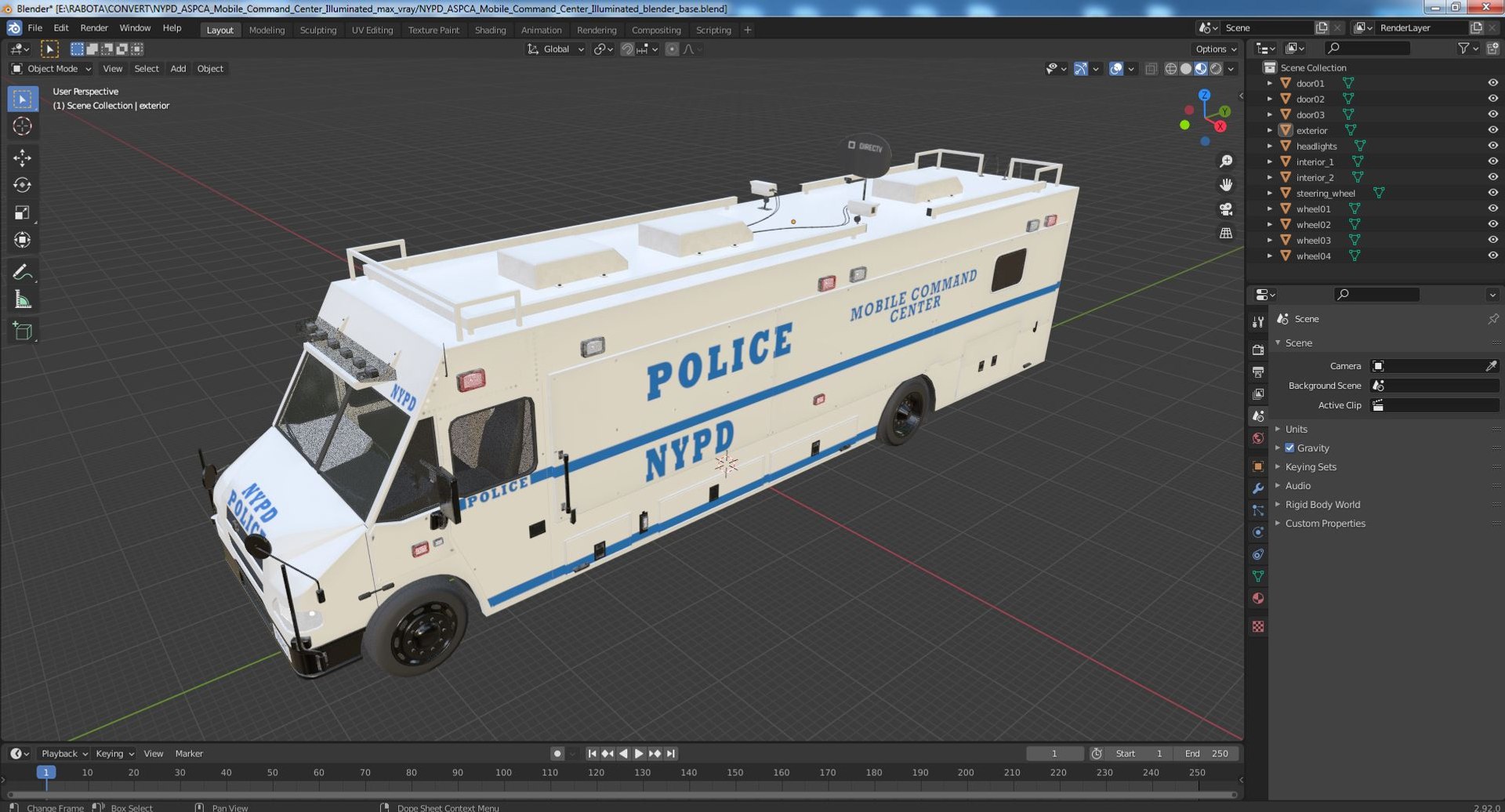Hide wheel04 via eye icon

1492,256
